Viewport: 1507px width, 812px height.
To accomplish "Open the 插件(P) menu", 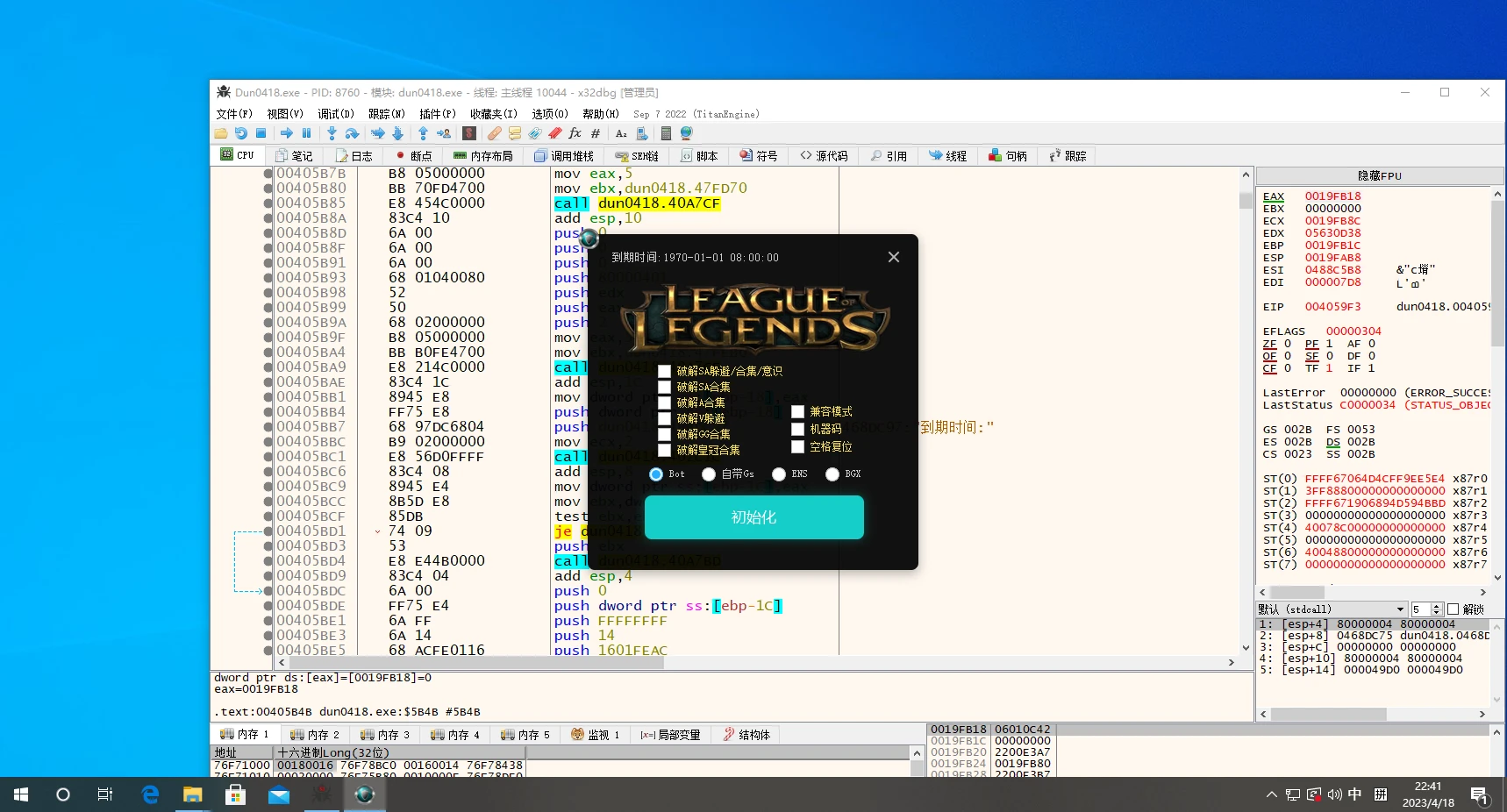I will pos(438,114).
